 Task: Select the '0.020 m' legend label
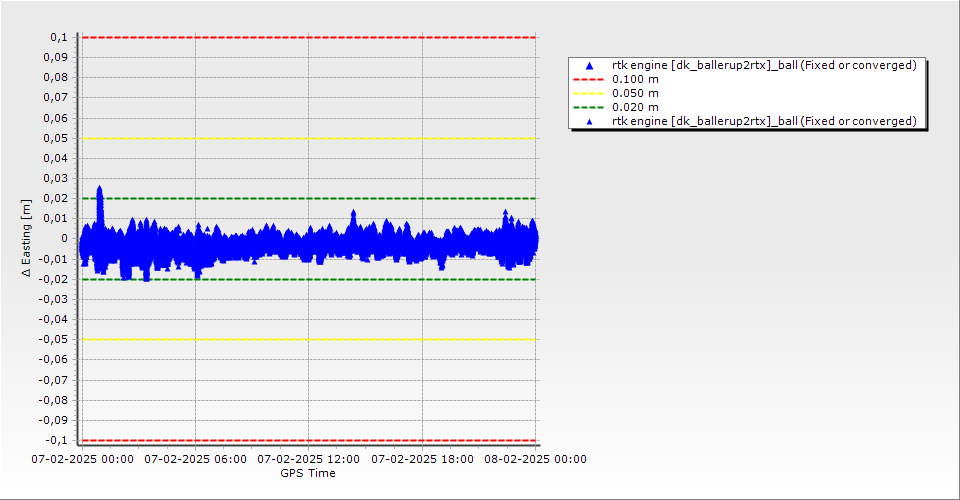(636, 108)
